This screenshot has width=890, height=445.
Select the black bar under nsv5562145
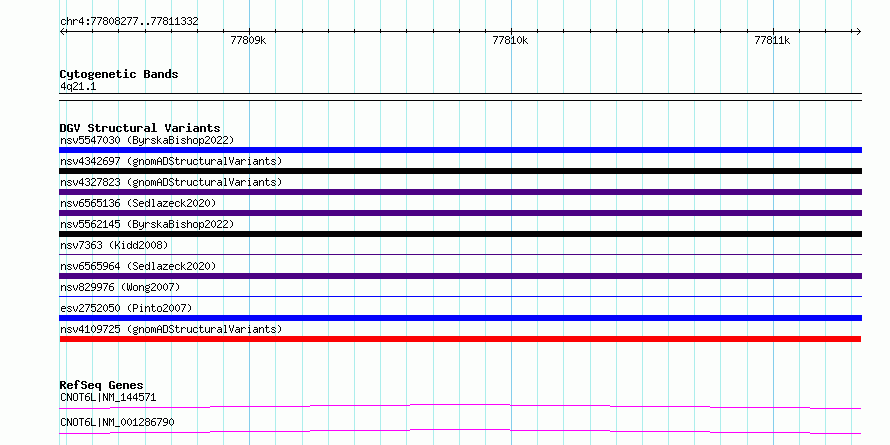point(460,234)
